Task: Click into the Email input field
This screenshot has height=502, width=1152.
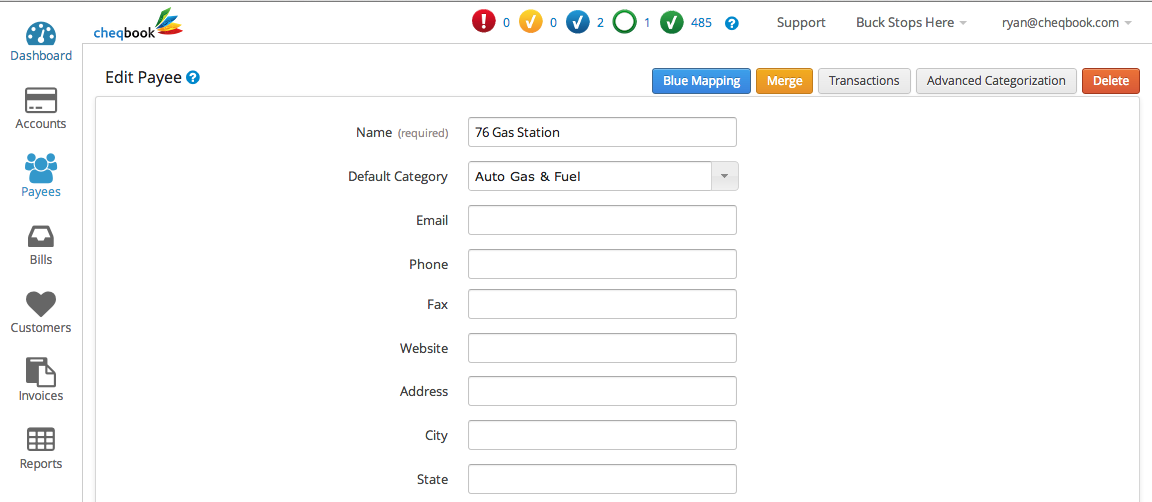Action: click(602, 220)
